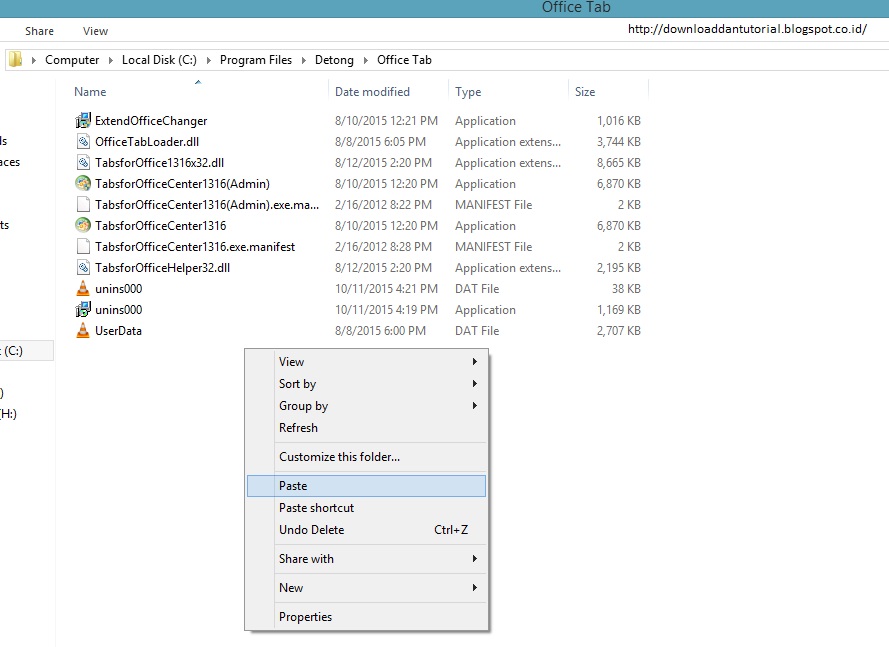Click the 2,707 KB size cell
Viewport: 889px width, 647px height.
pos(619,331)
